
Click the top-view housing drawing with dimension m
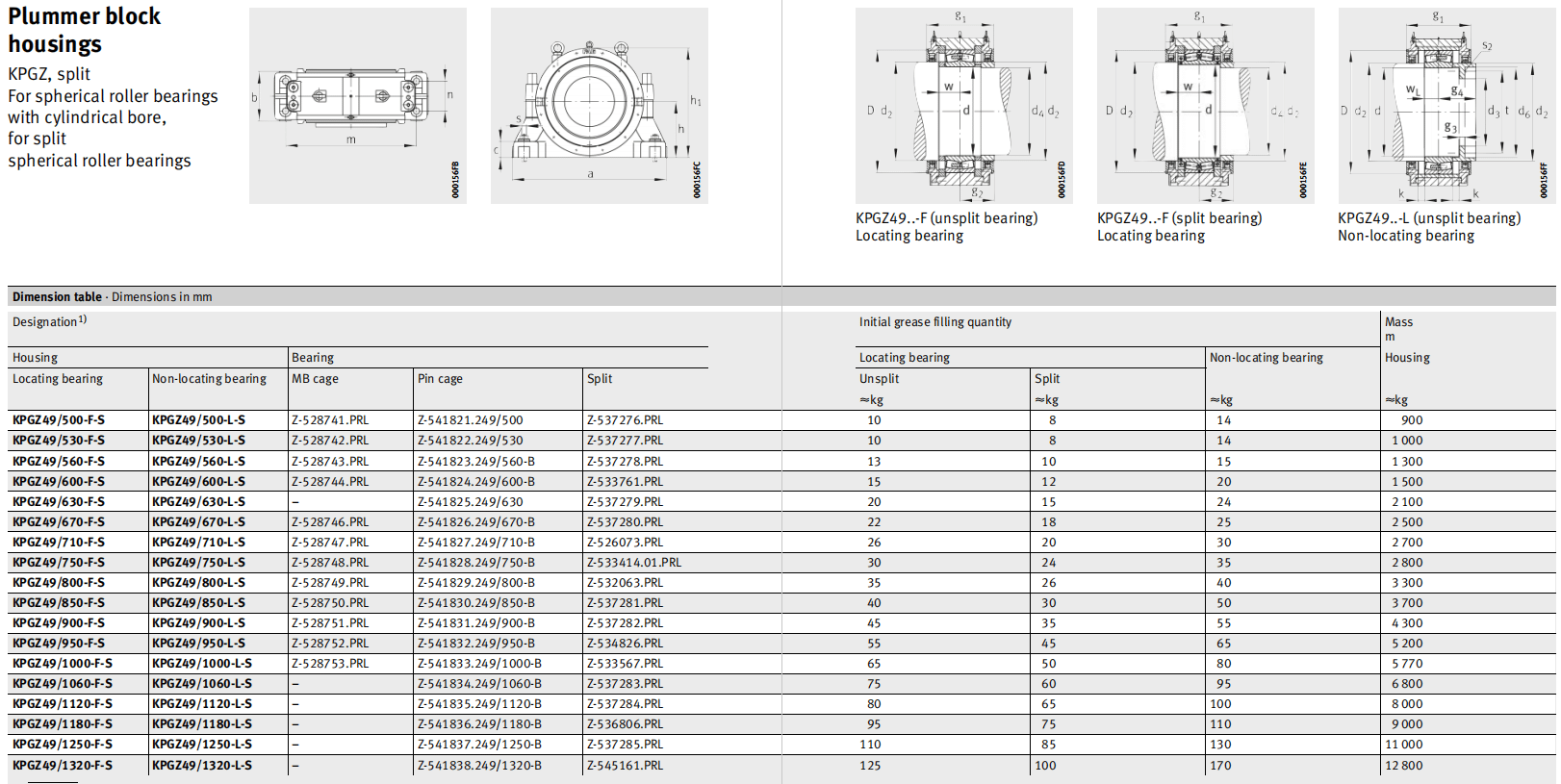[357, 105]
